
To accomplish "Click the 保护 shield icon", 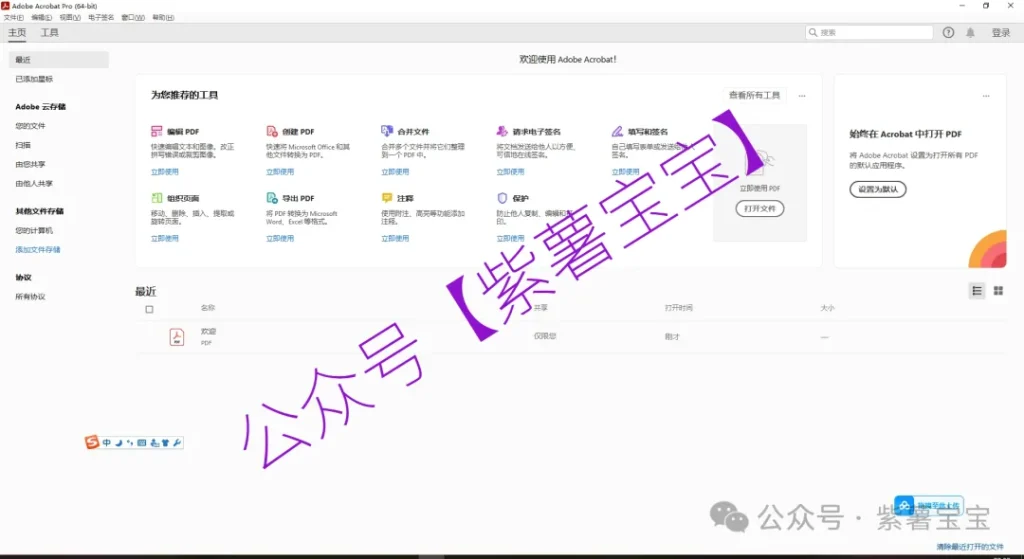I will click(x=502, y=198).
